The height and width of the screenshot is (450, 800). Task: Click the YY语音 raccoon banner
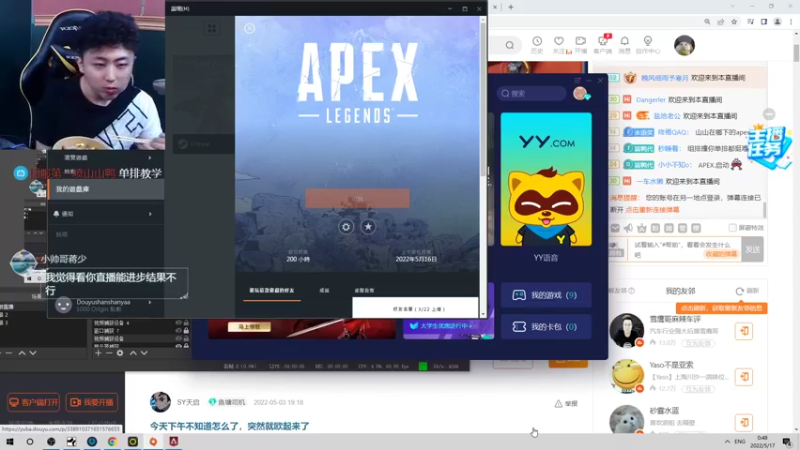pyautogui.click(x=546, y=180)
